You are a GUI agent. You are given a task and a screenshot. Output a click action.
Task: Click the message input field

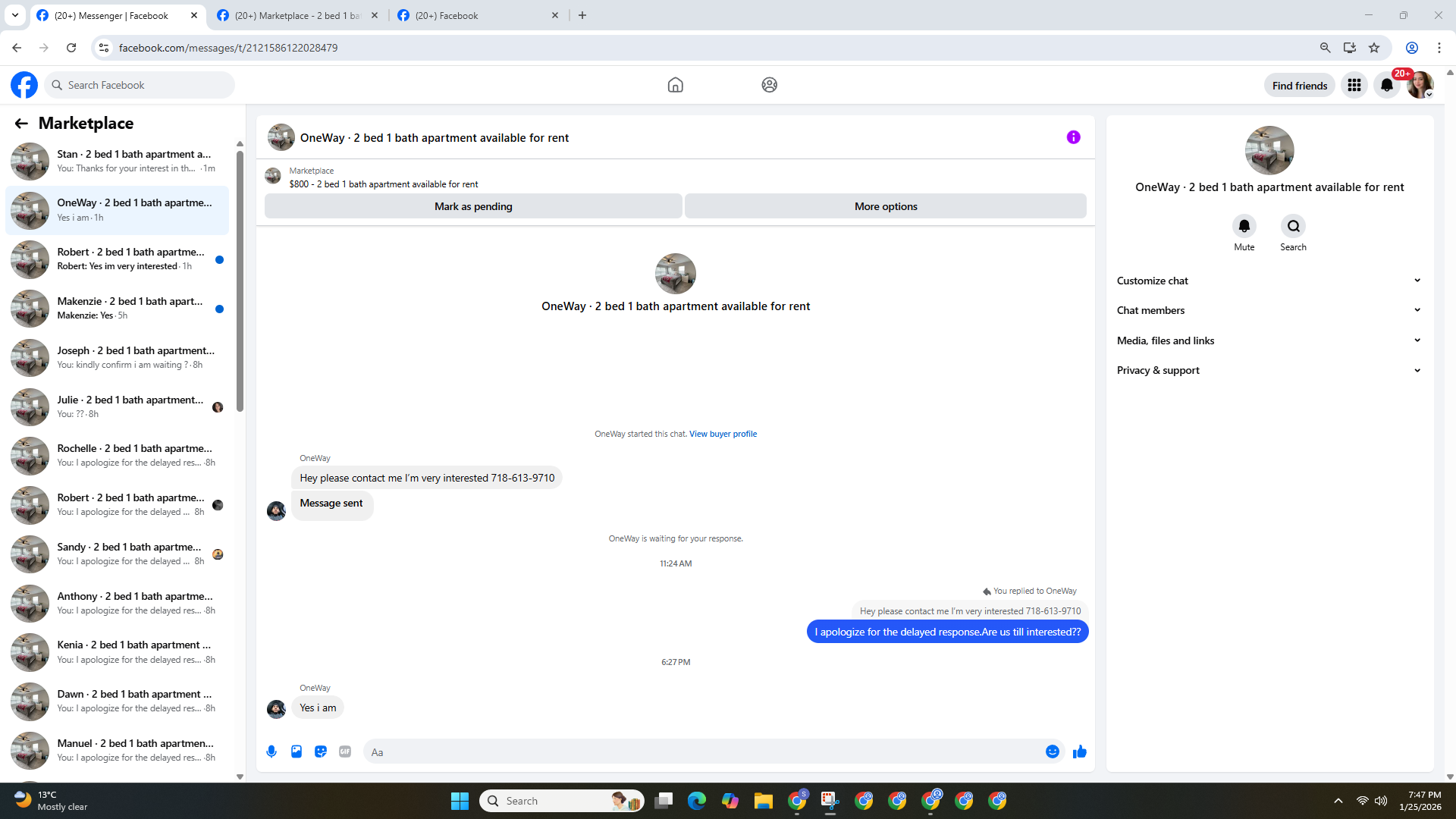pos(703,752)
